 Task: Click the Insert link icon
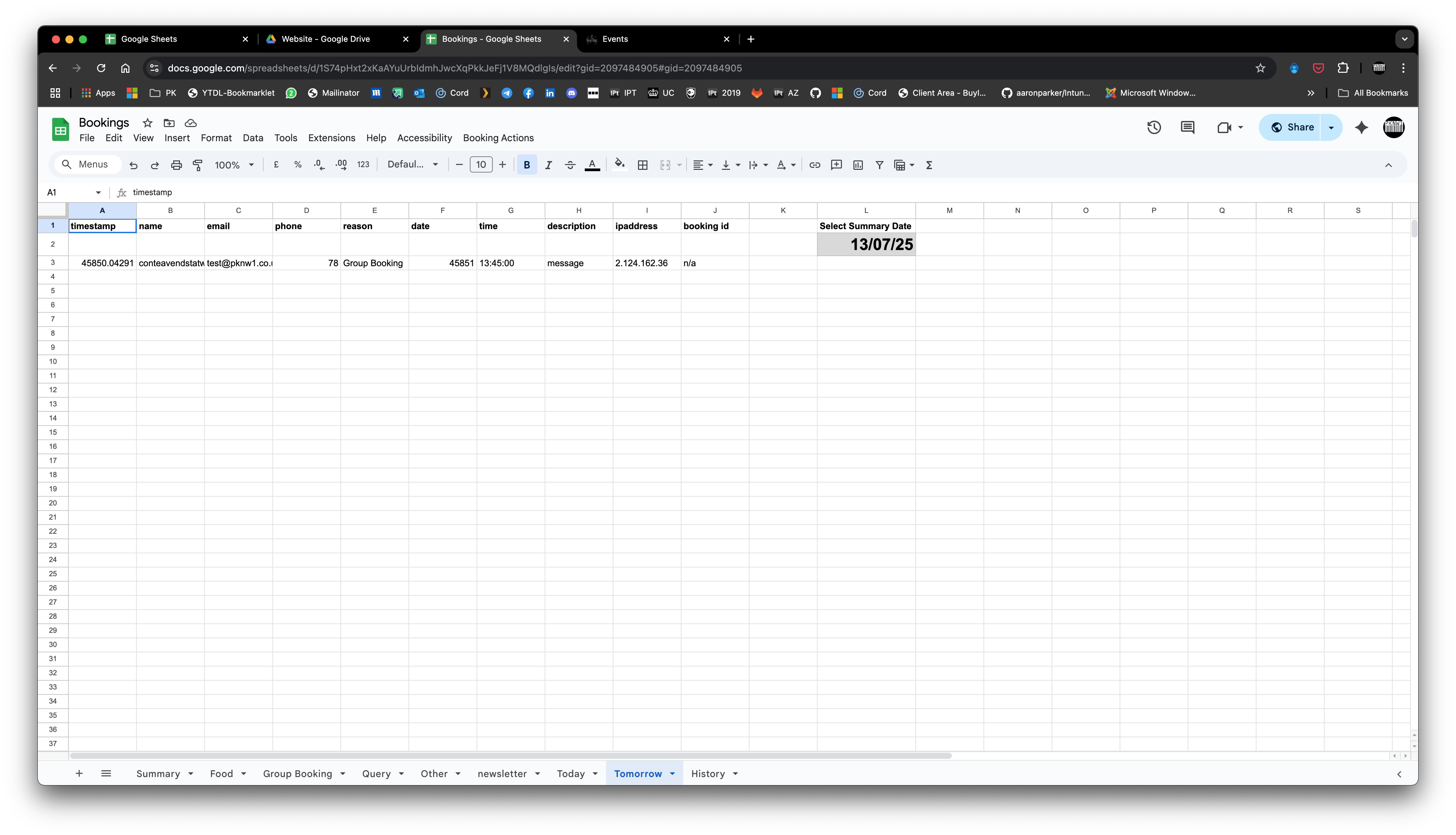point(814,165)
